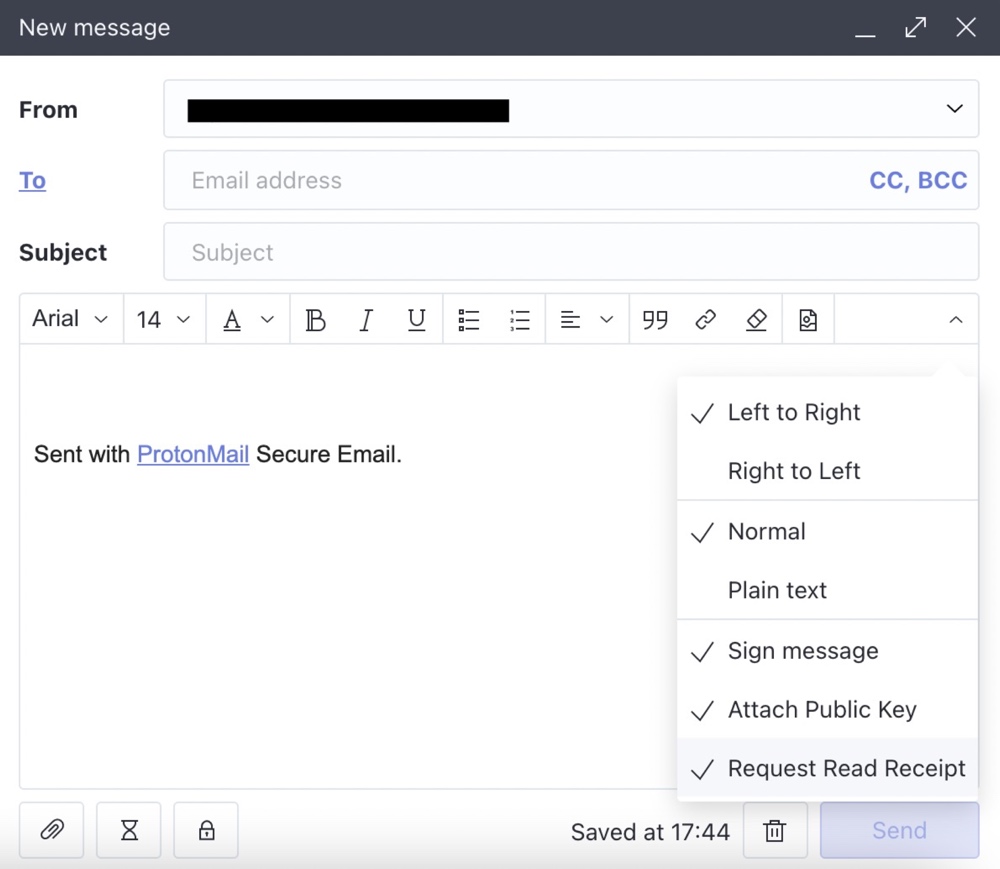1000x869 pixels.
Task: Set message expiration with the hourglass
Action: [x=129, y=830]
